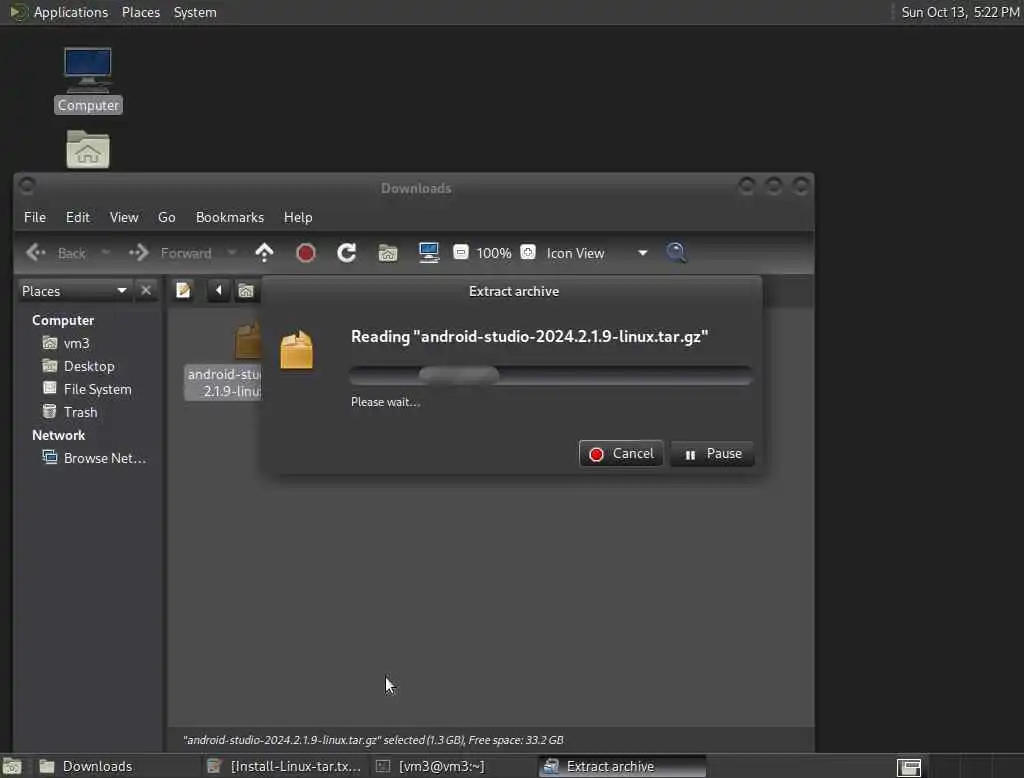Click the extraction progress bar

pos(551,376)
